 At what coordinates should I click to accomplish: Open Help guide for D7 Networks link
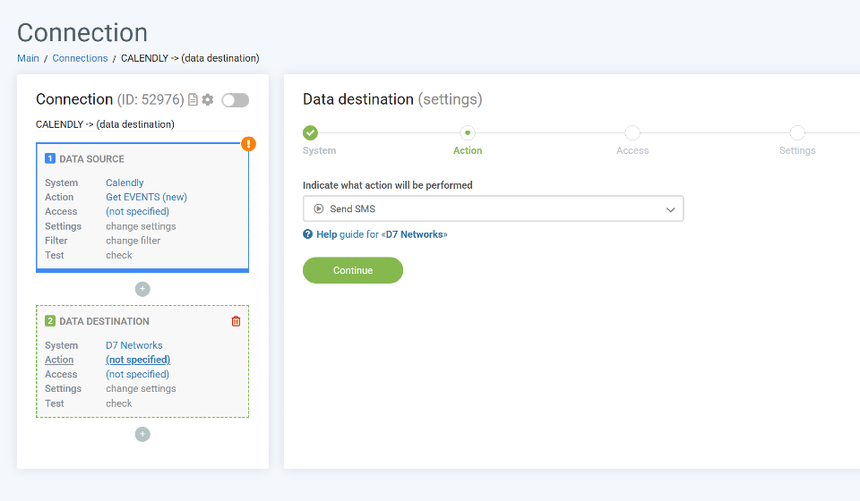[382, 234]
